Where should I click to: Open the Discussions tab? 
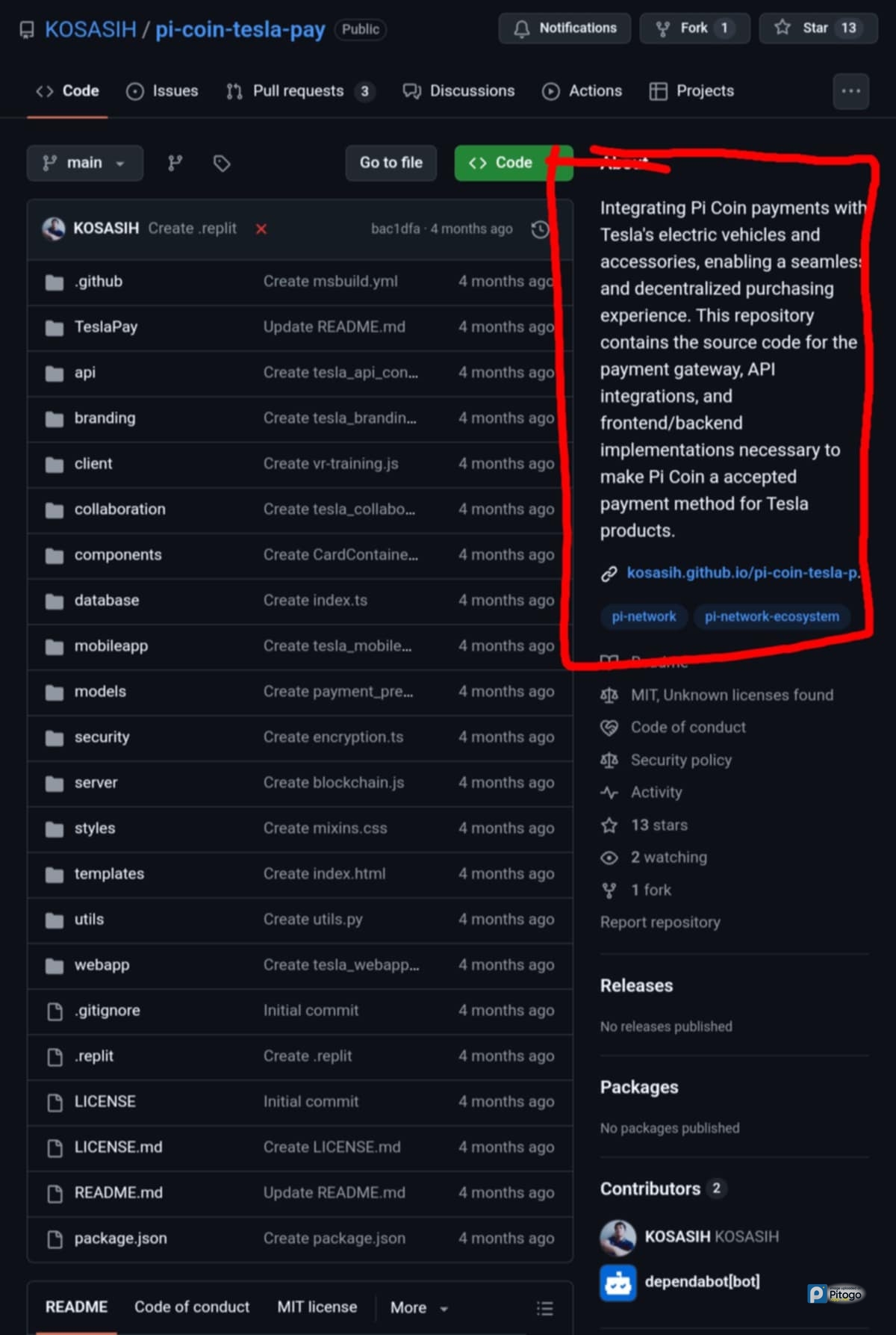[x=458, y=91]
